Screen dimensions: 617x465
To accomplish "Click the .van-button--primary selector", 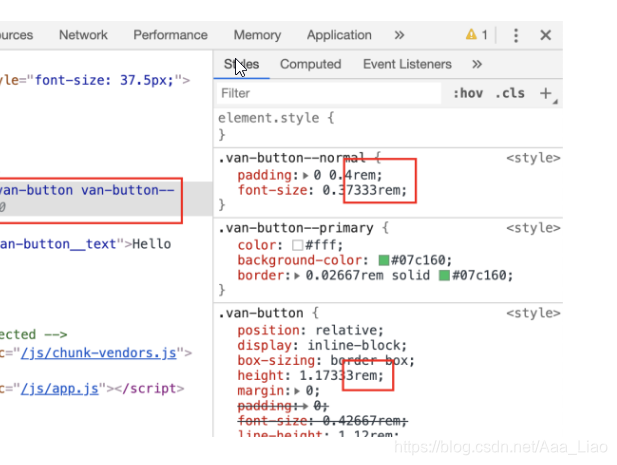I will point(296,228).
